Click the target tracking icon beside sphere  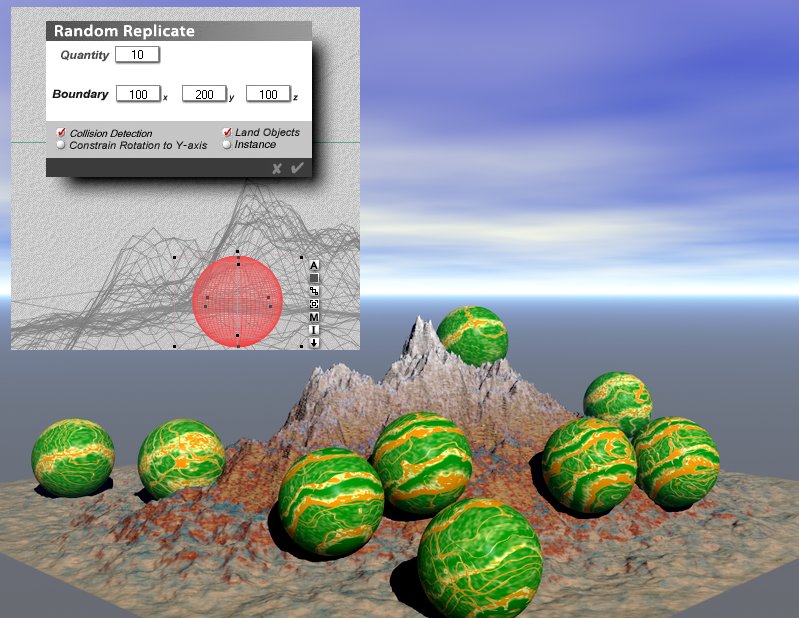(x=314, y=304)
